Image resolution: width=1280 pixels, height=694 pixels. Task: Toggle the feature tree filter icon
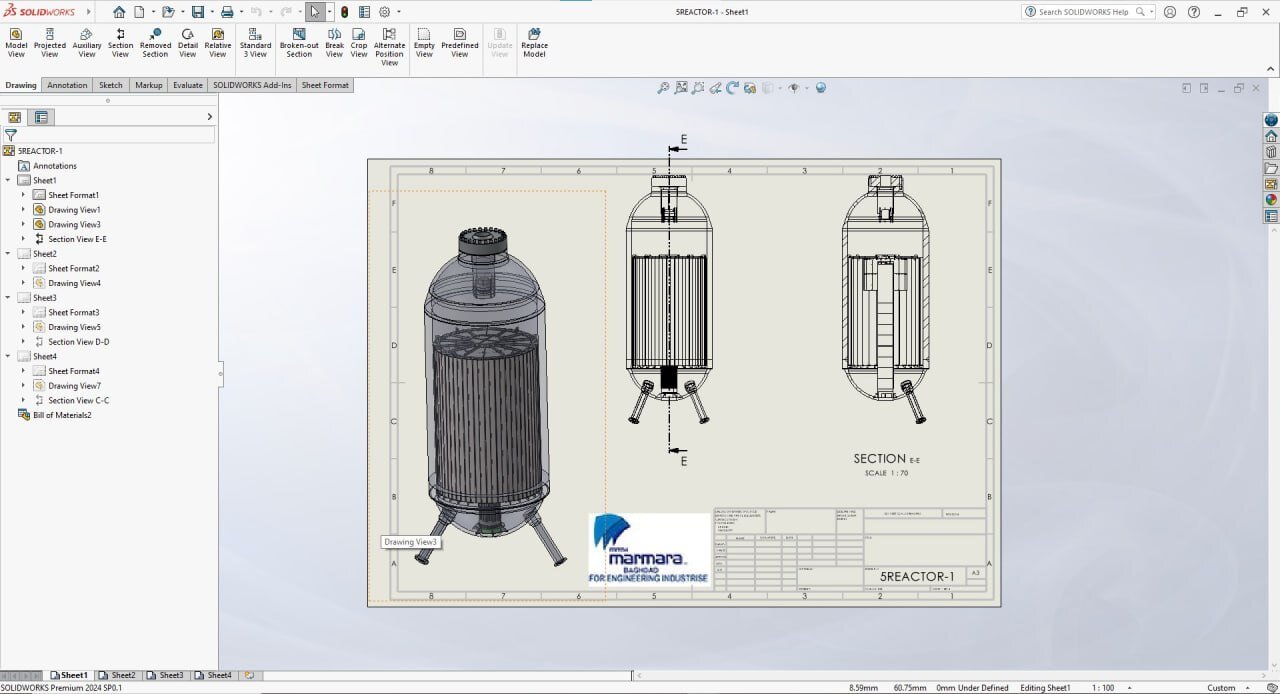(x=11, y=135)
